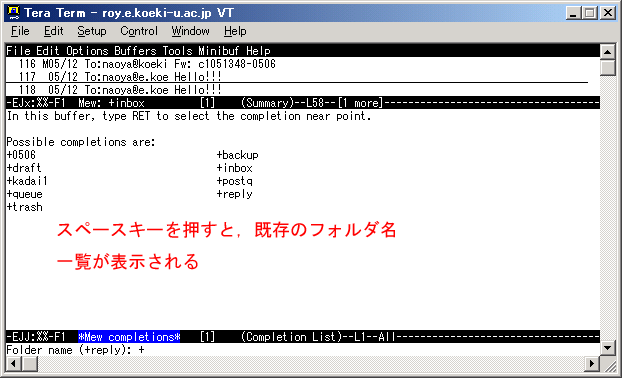The width and height of the screenshot is (622, 378).
Task: Click the Tera Term title bar icon
Action: point(13,13)
